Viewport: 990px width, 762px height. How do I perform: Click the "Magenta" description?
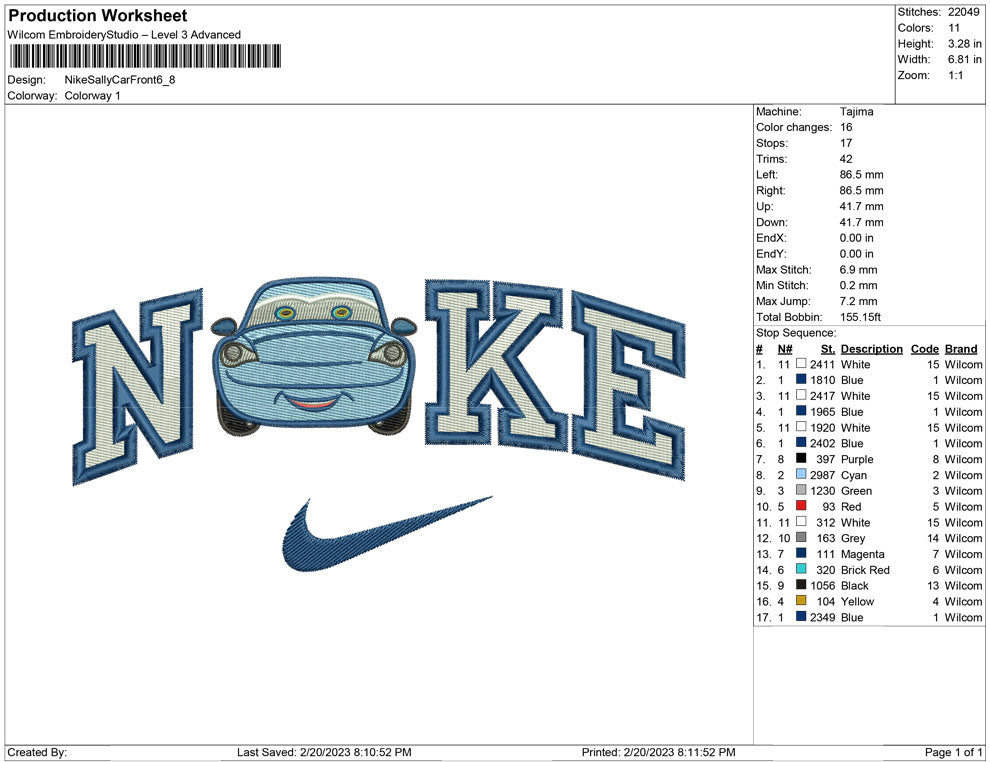862,554
